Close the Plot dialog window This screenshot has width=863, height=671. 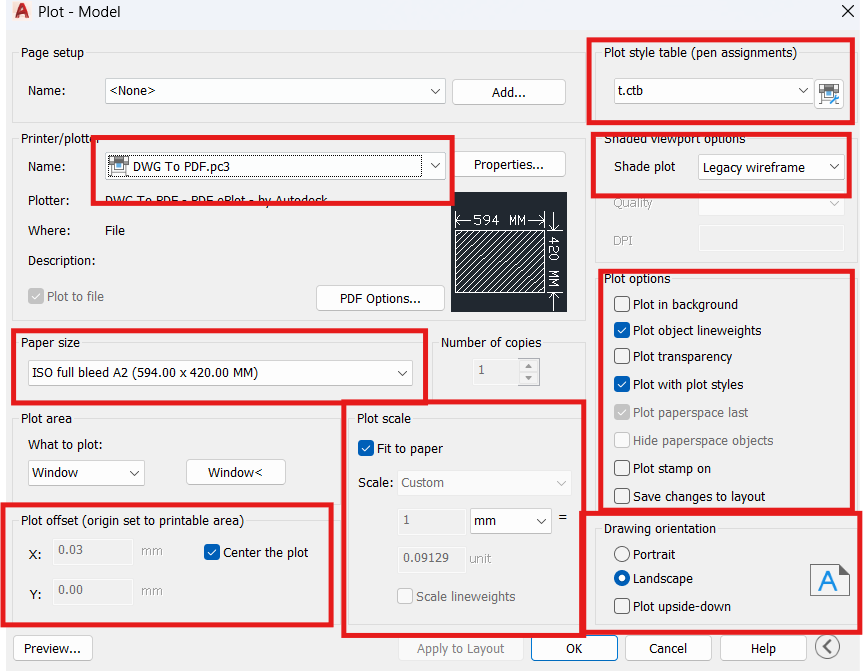pos(847,12)
